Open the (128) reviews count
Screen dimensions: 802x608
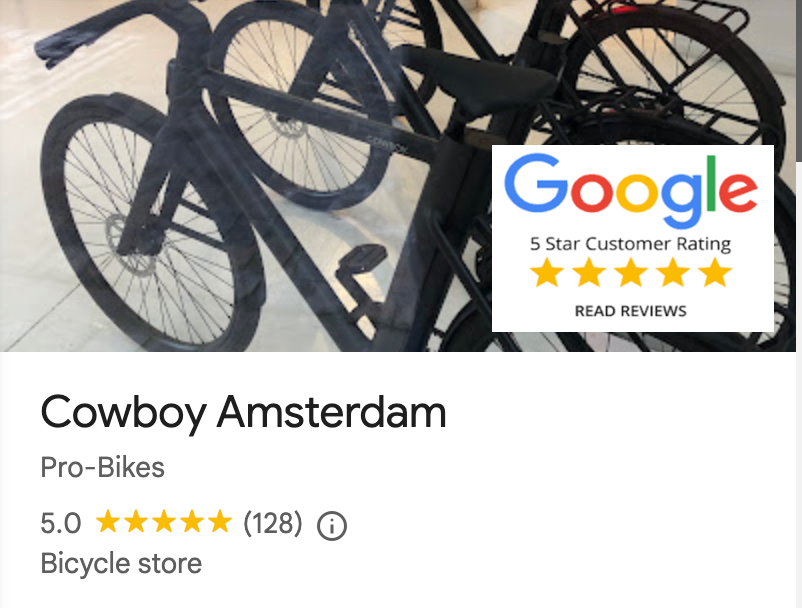(x=273, y=523)
